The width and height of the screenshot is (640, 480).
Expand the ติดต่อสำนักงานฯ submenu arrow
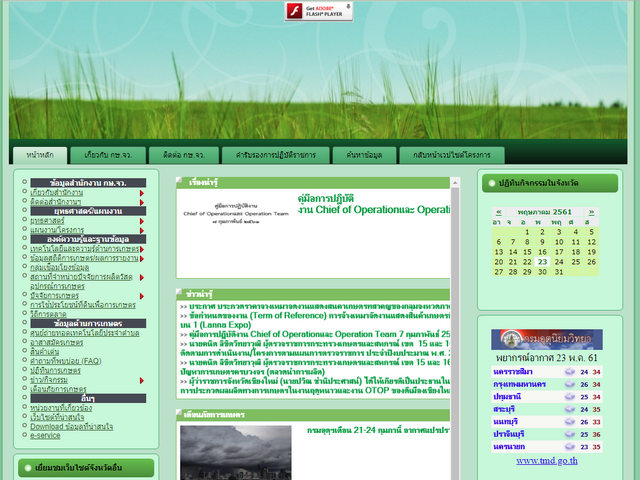pos(142,202)
